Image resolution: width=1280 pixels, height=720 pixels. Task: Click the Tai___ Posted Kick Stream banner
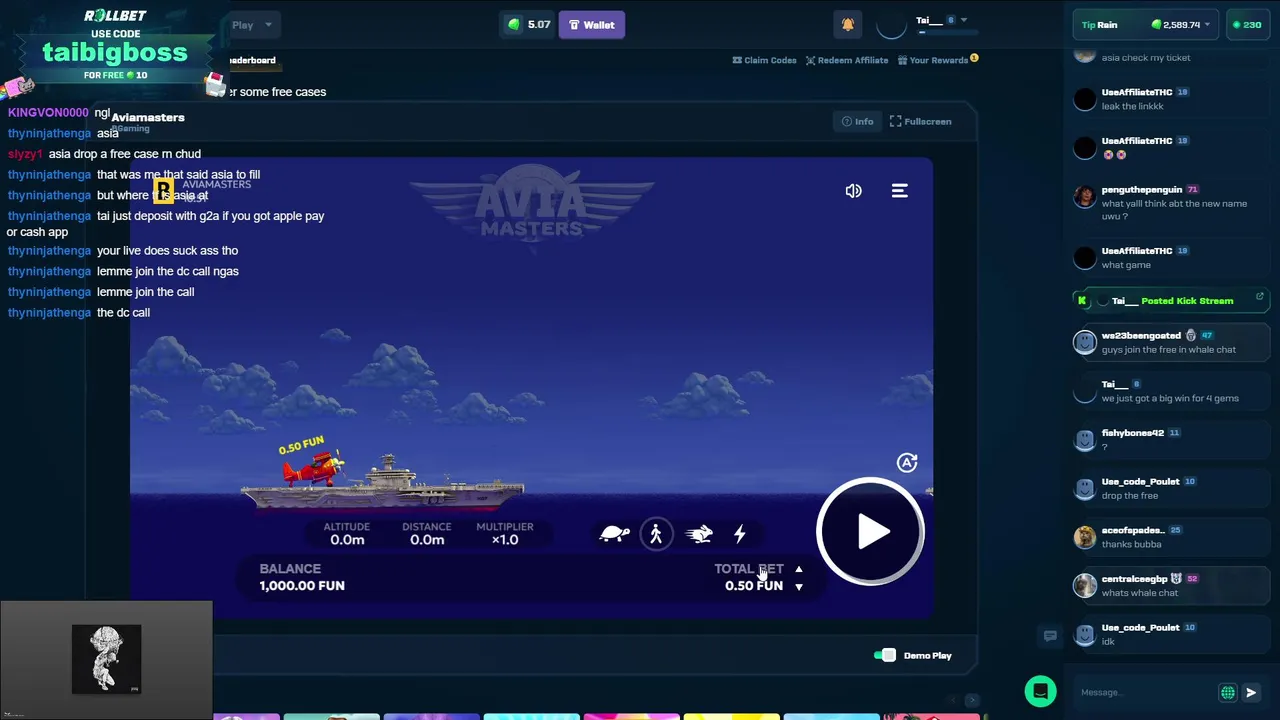[1170, 300]
